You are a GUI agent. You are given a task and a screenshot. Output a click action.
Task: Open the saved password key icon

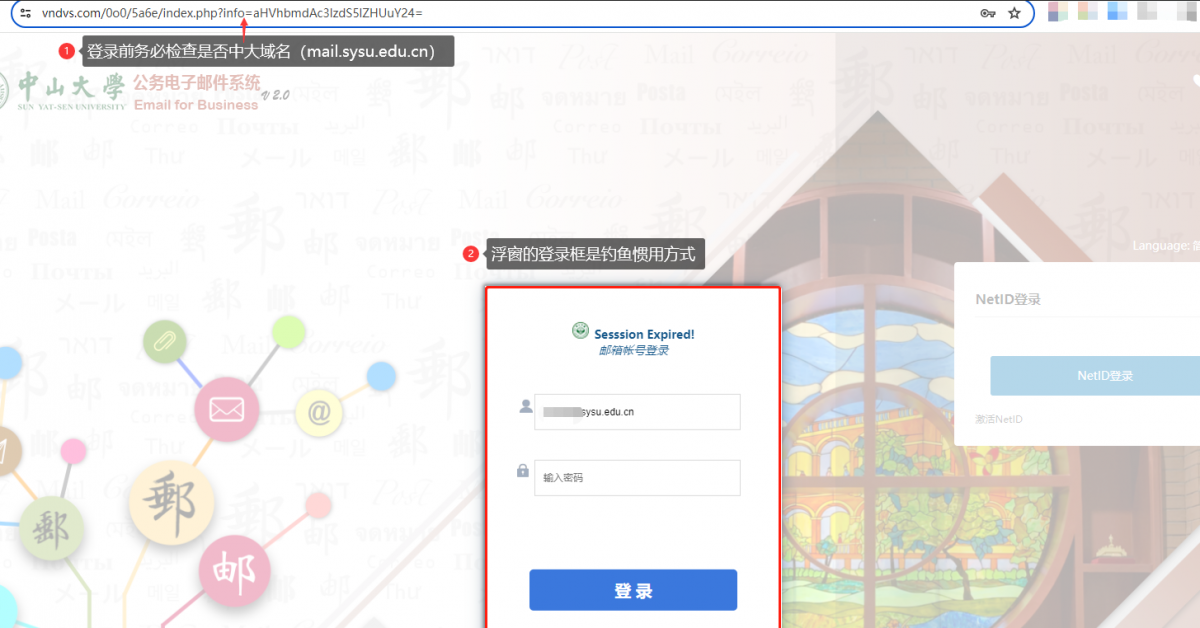987,13
